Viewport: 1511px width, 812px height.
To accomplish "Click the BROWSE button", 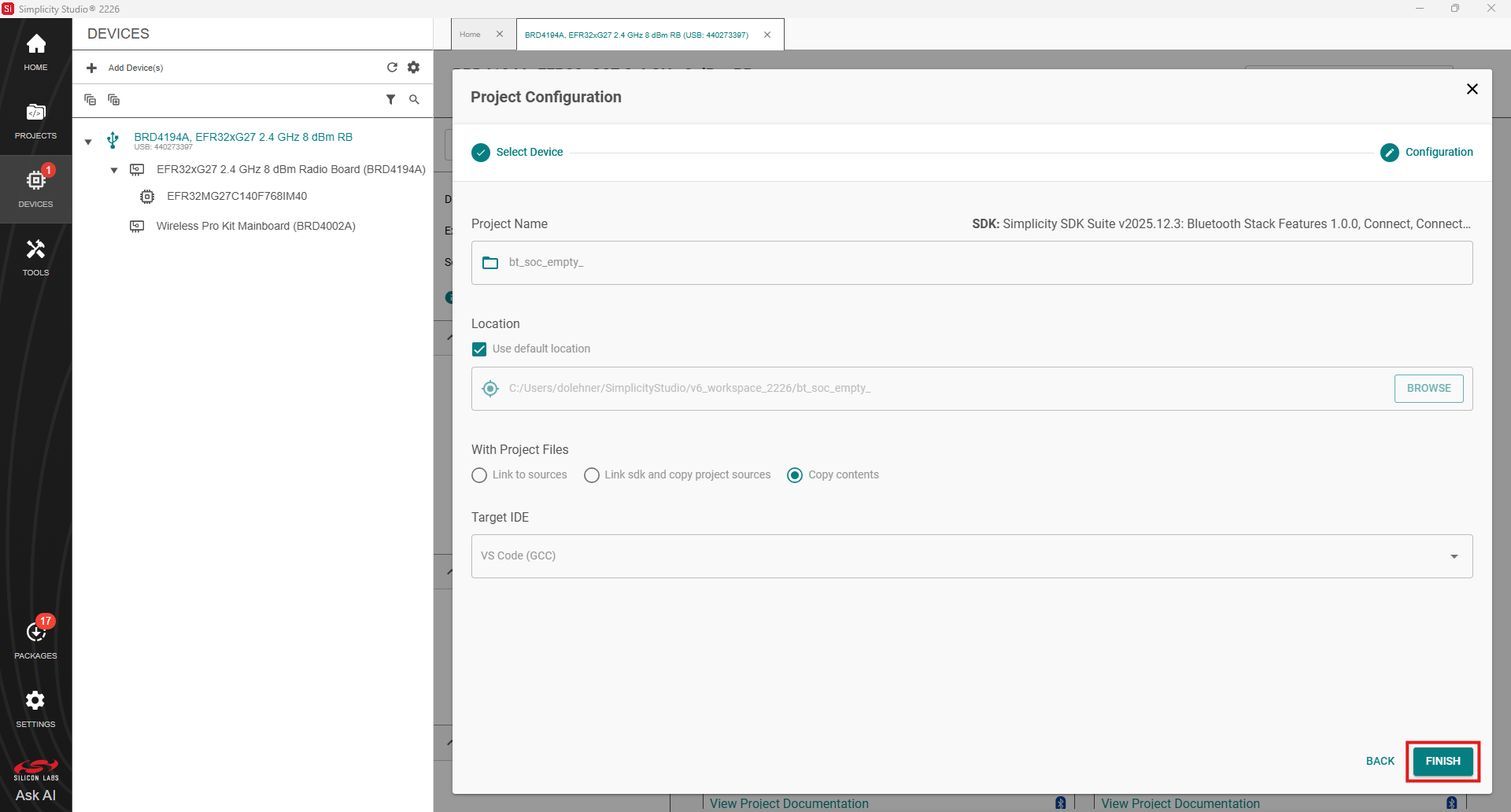I will pos(1428,389).
